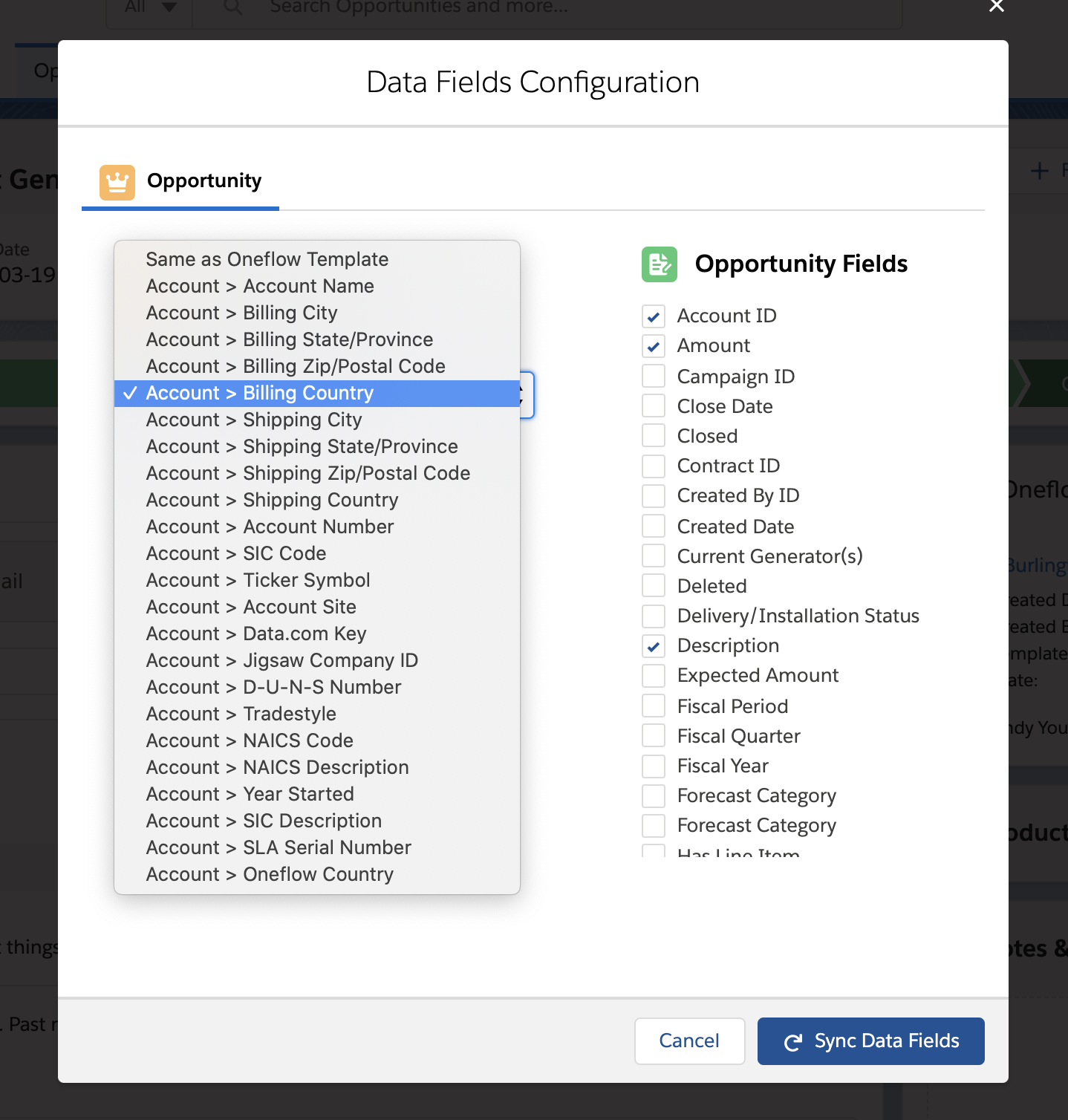Click the search magnifier icon
The width and height of the screenshot is (1068, 1120).
tap(232, 7)
